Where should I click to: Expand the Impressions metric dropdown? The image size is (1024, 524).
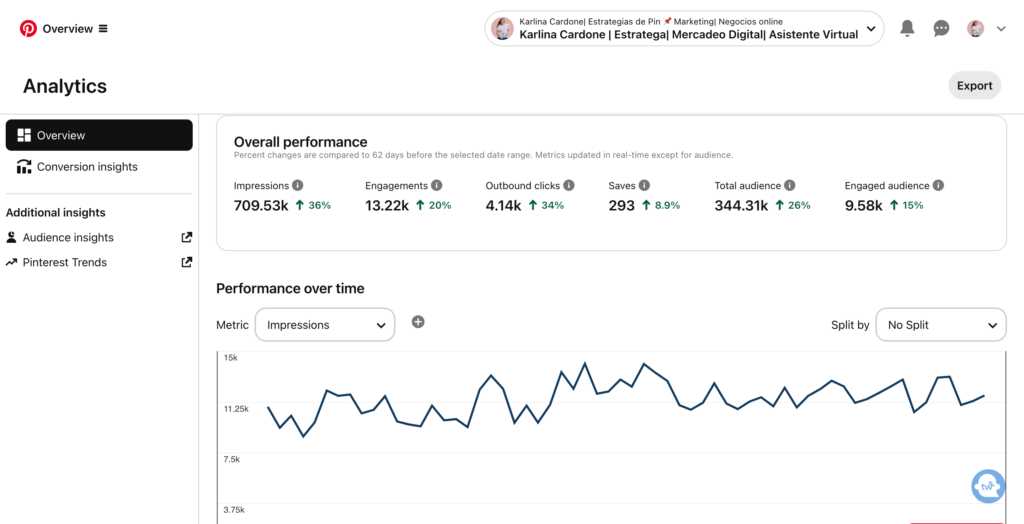(325, 325)
